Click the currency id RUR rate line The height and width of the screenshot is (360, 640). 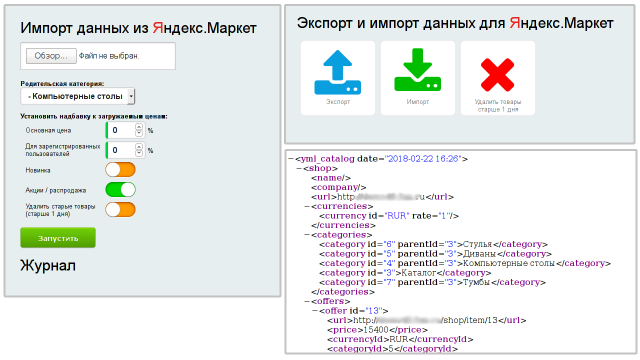(x=389, y=216)
